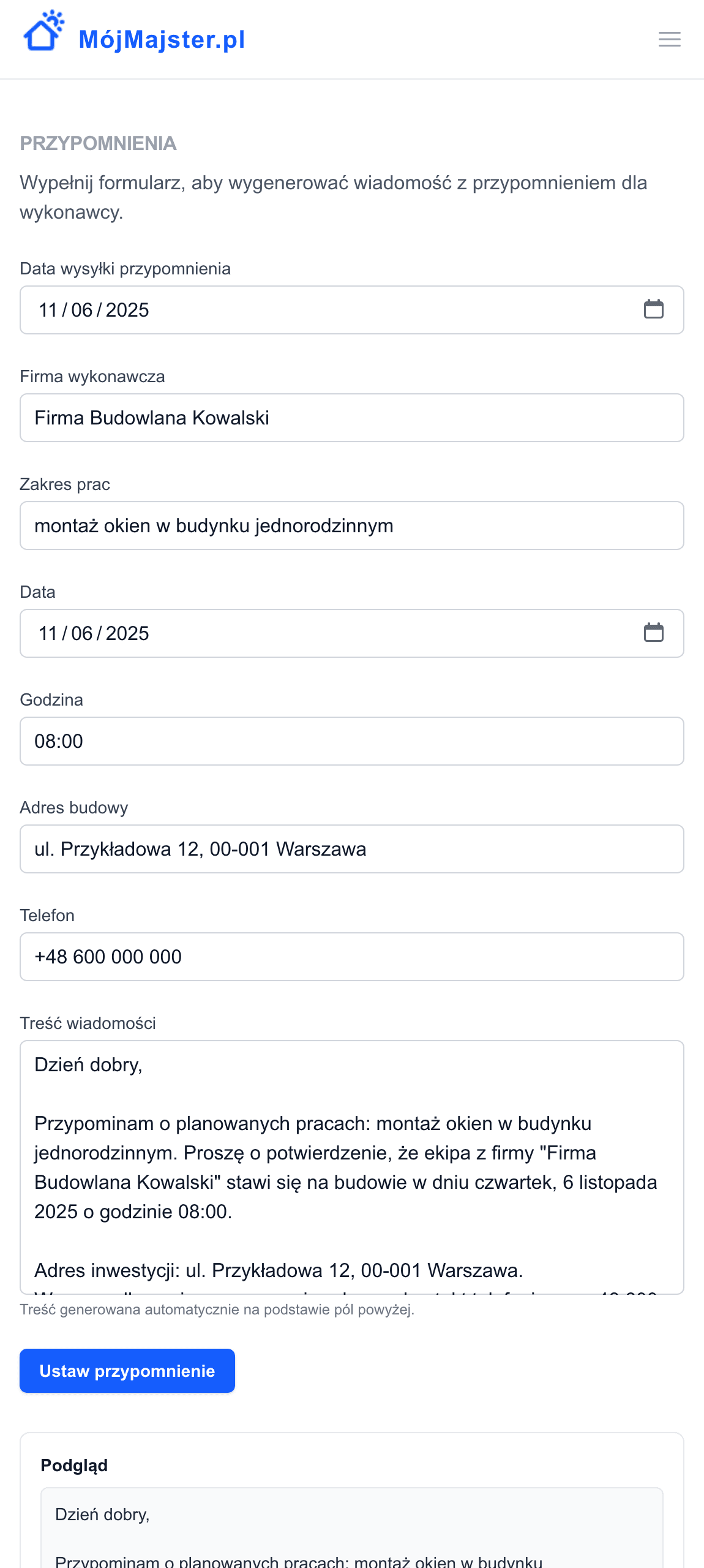
Task: Click into the Zakres prac field
Action: [351, 526]
